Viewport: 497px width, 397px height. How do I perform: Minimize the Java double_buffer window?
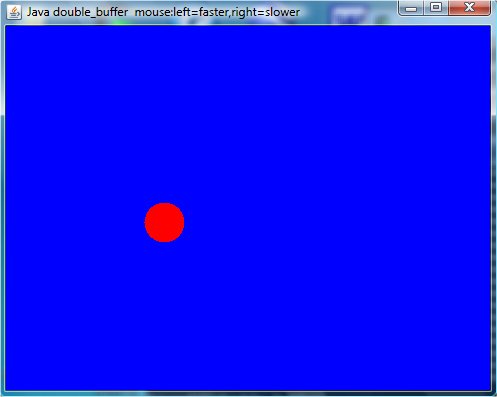coord(411,8)
